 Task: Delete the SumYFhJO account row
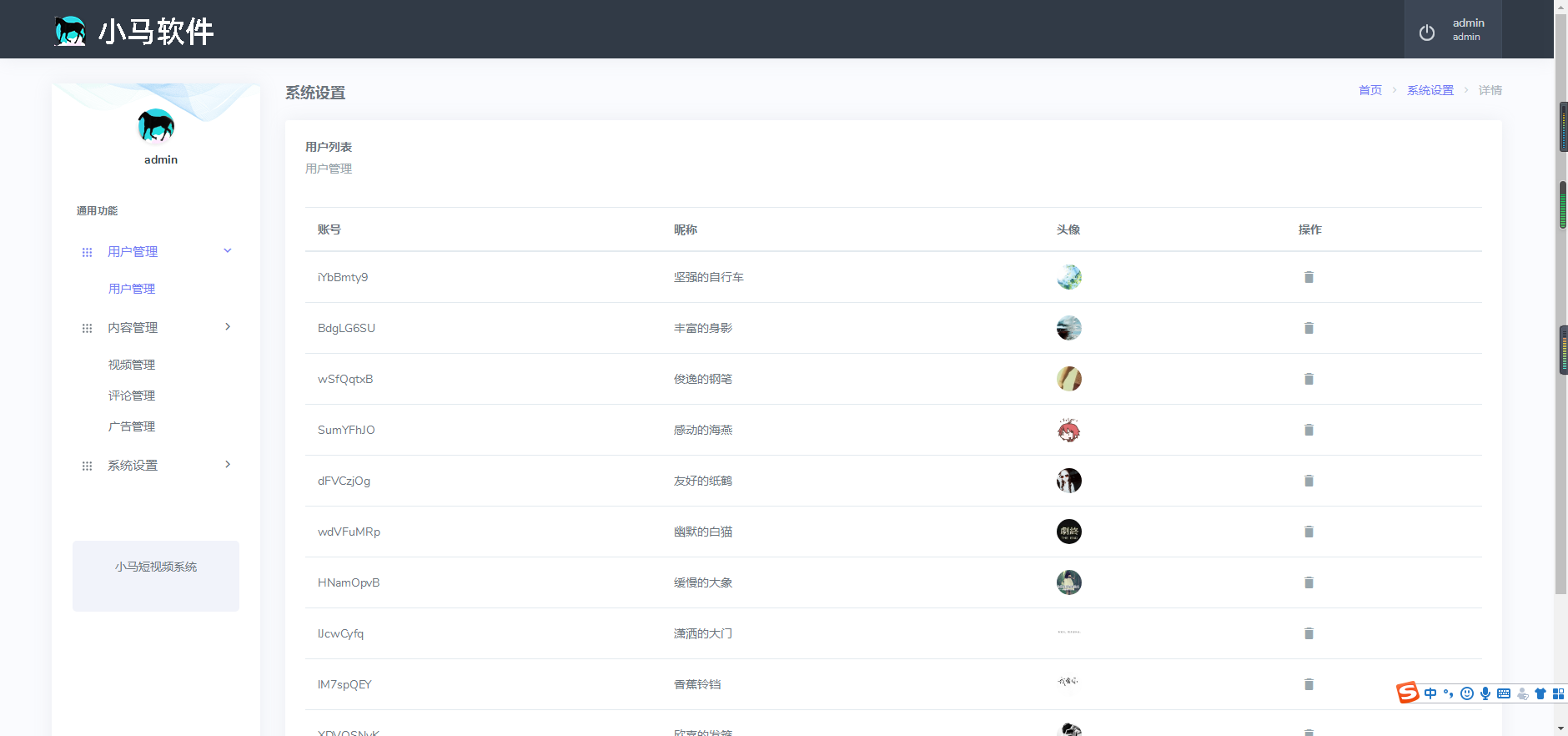pyautogui.click(x=1309, y=430)
